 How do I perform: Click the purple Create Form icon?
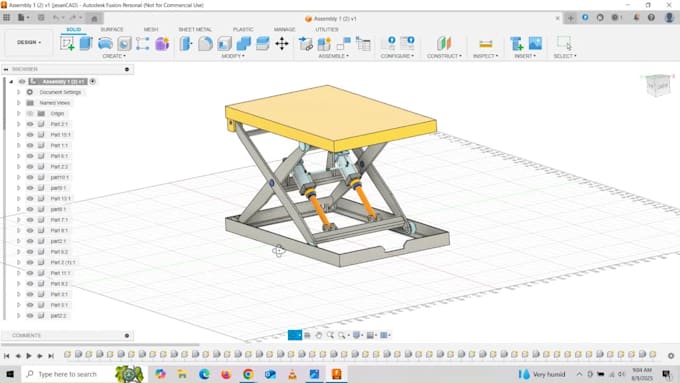tap(162, 44)
